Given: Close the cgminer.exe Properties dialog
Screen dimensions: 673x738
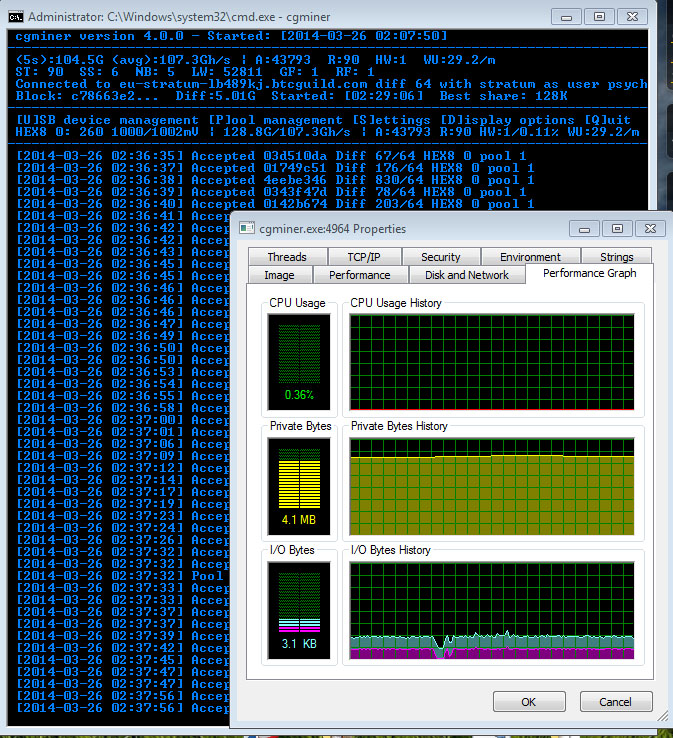Looking at the screenshot, I should tap(650, 229).
